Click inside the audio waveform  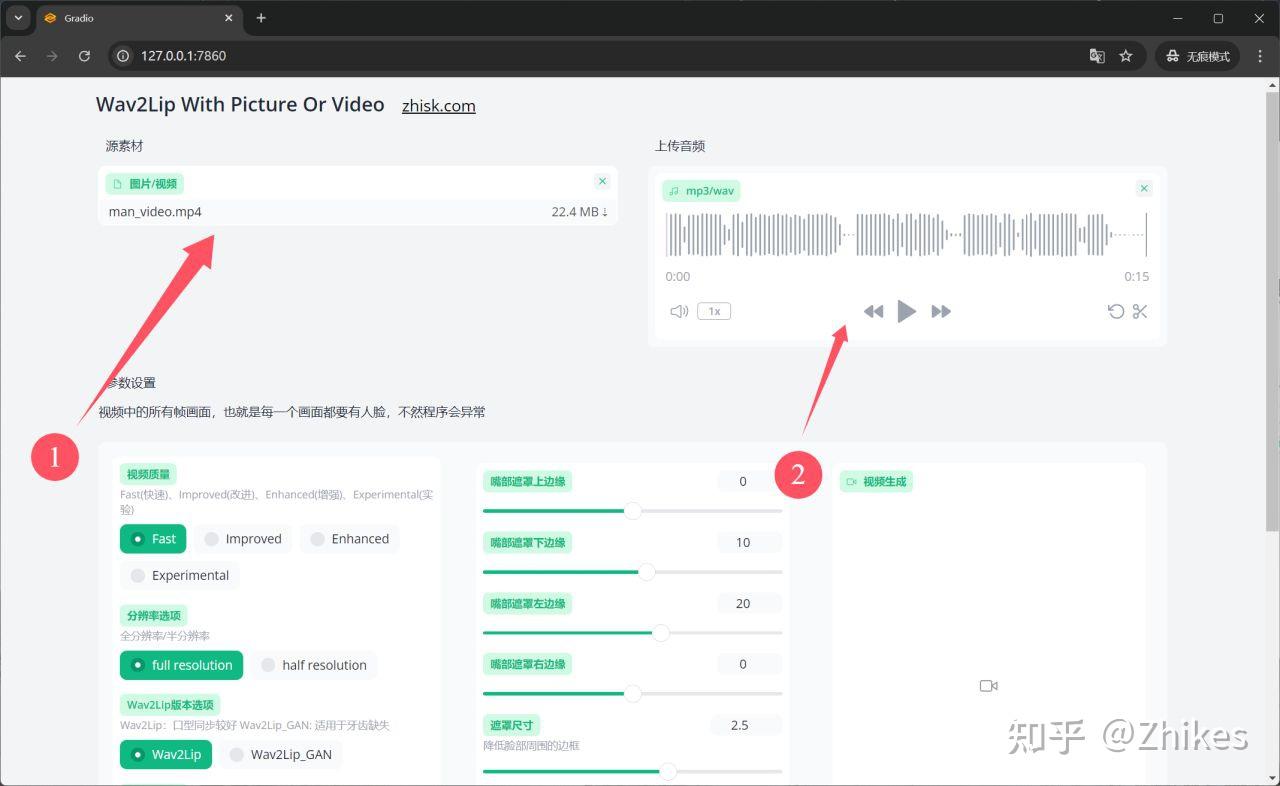[906, 234]
